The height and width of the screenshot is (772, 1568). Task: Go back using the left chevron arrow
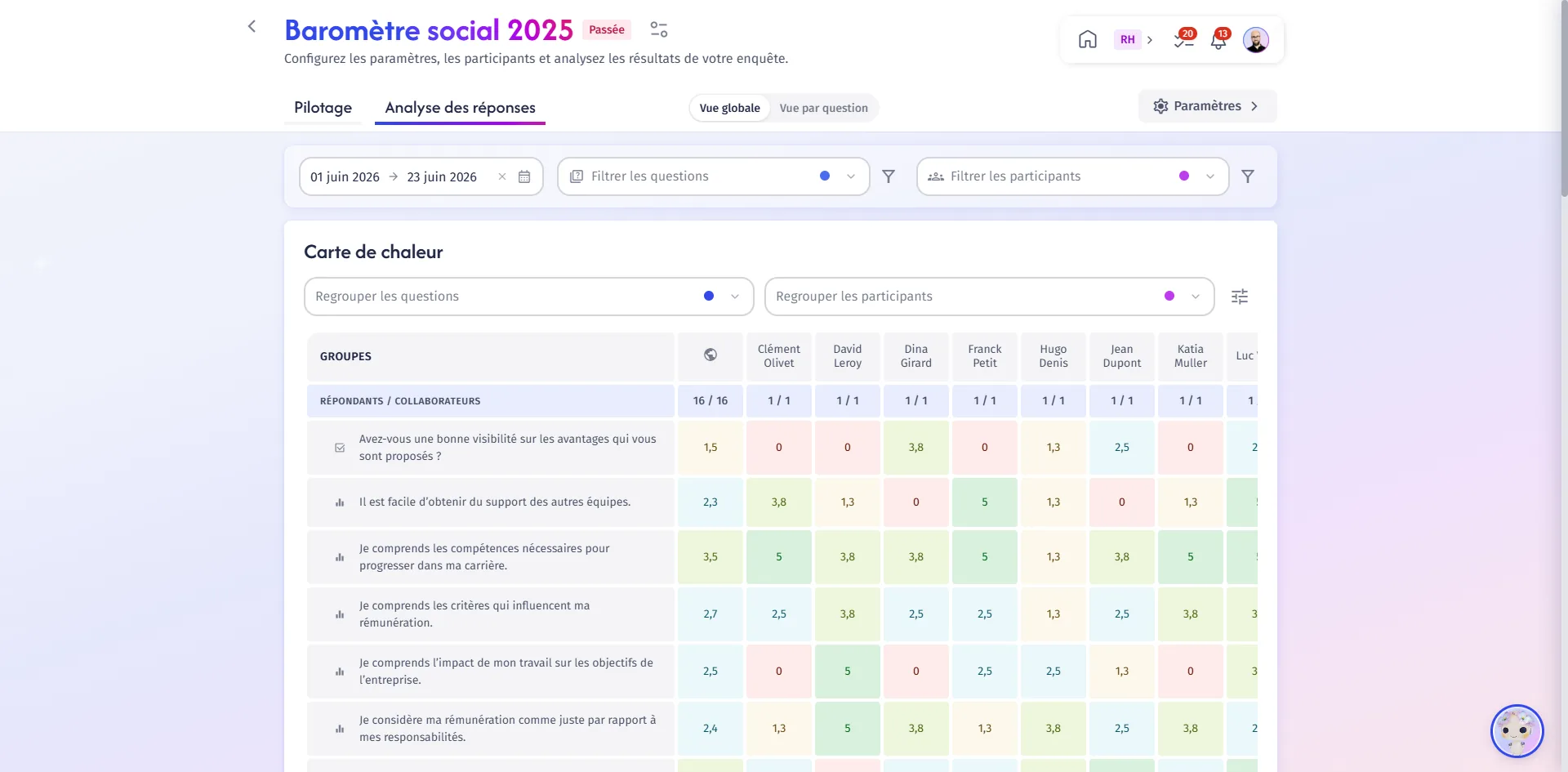(252, 27)
